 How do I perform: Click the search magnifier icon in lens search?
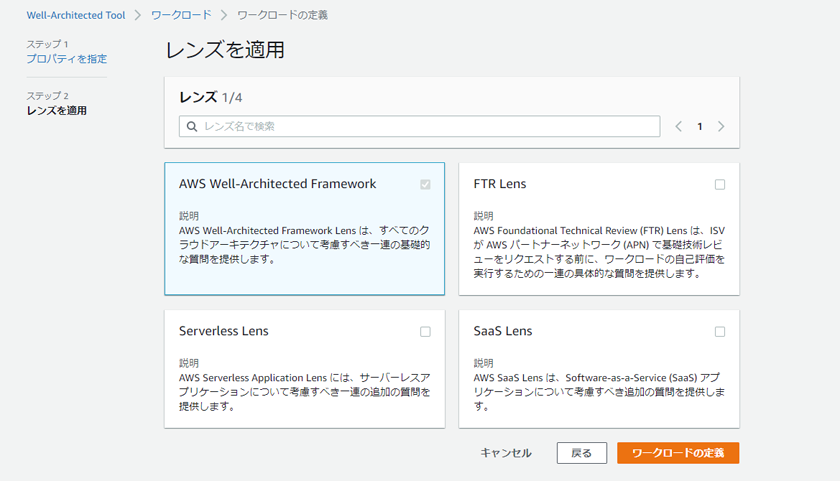[x=192, y=126]
